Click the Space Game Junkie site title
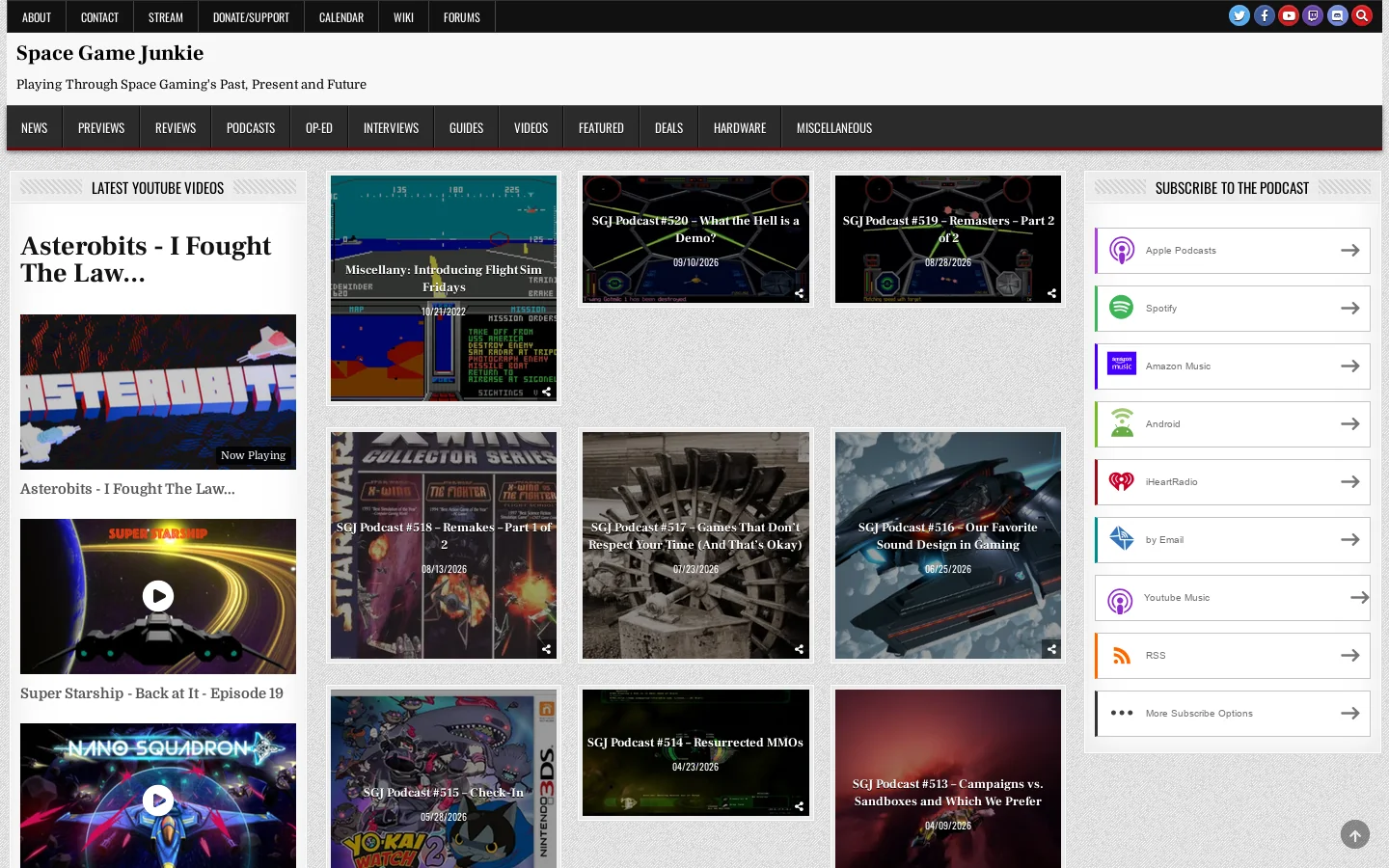This screenshot has width=1389, height=868. click(x=110, y=53)
